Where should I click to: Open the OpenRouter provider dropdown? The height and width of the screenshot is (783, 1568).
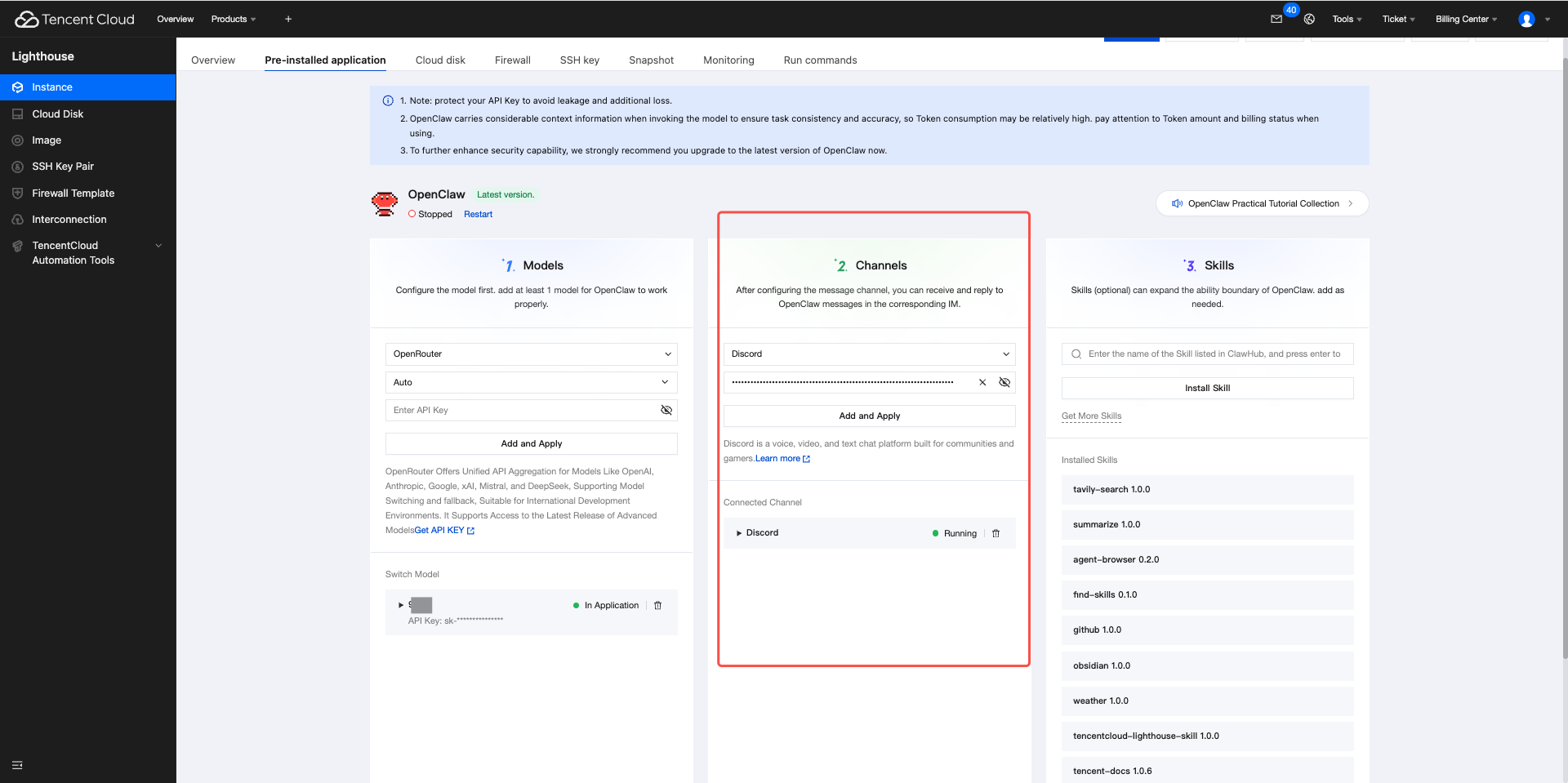(531, 354)
